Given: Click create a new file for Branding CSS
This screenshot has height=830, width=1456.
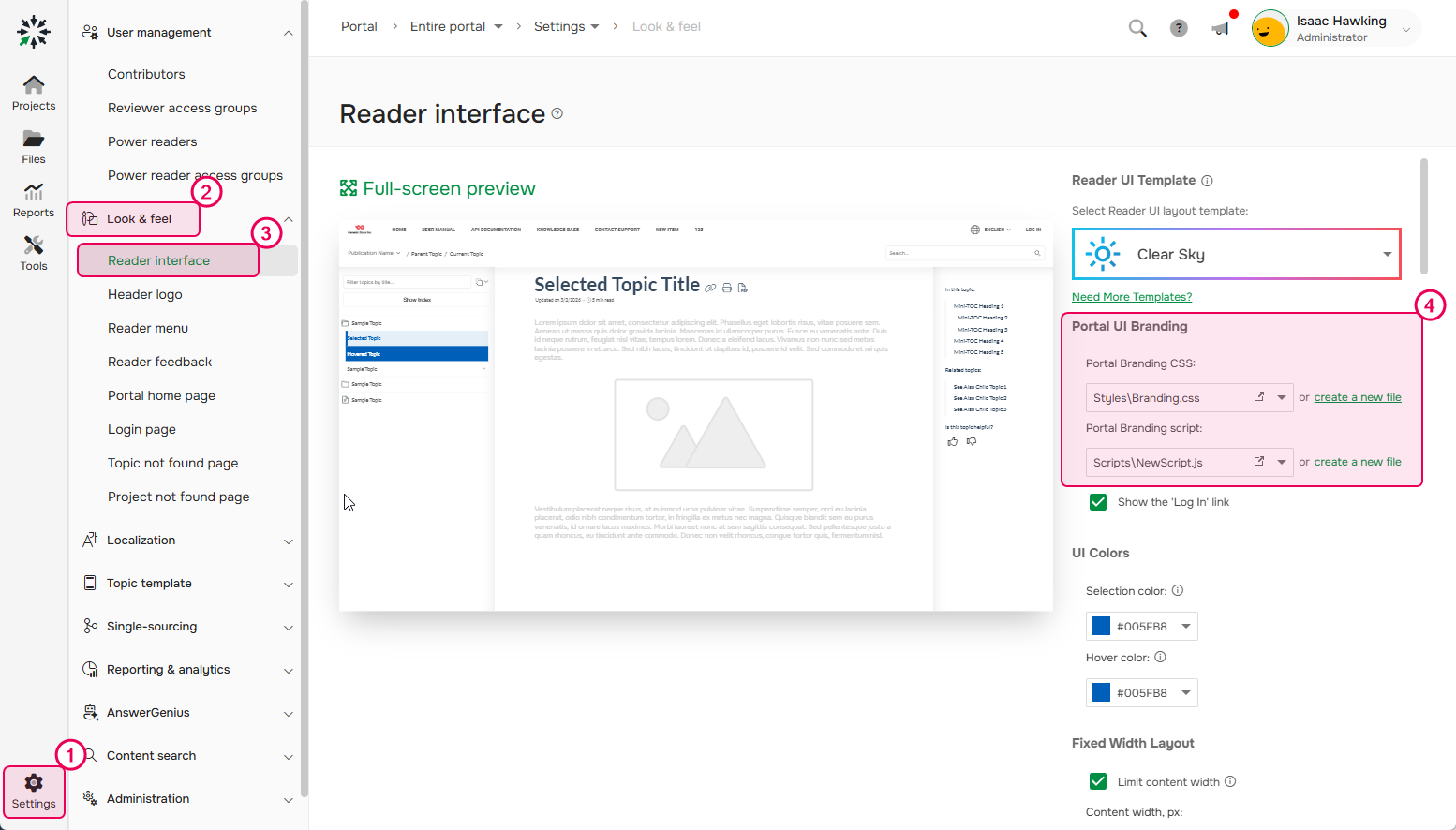Looking at the screenshot, I should tap(1358, 397).
